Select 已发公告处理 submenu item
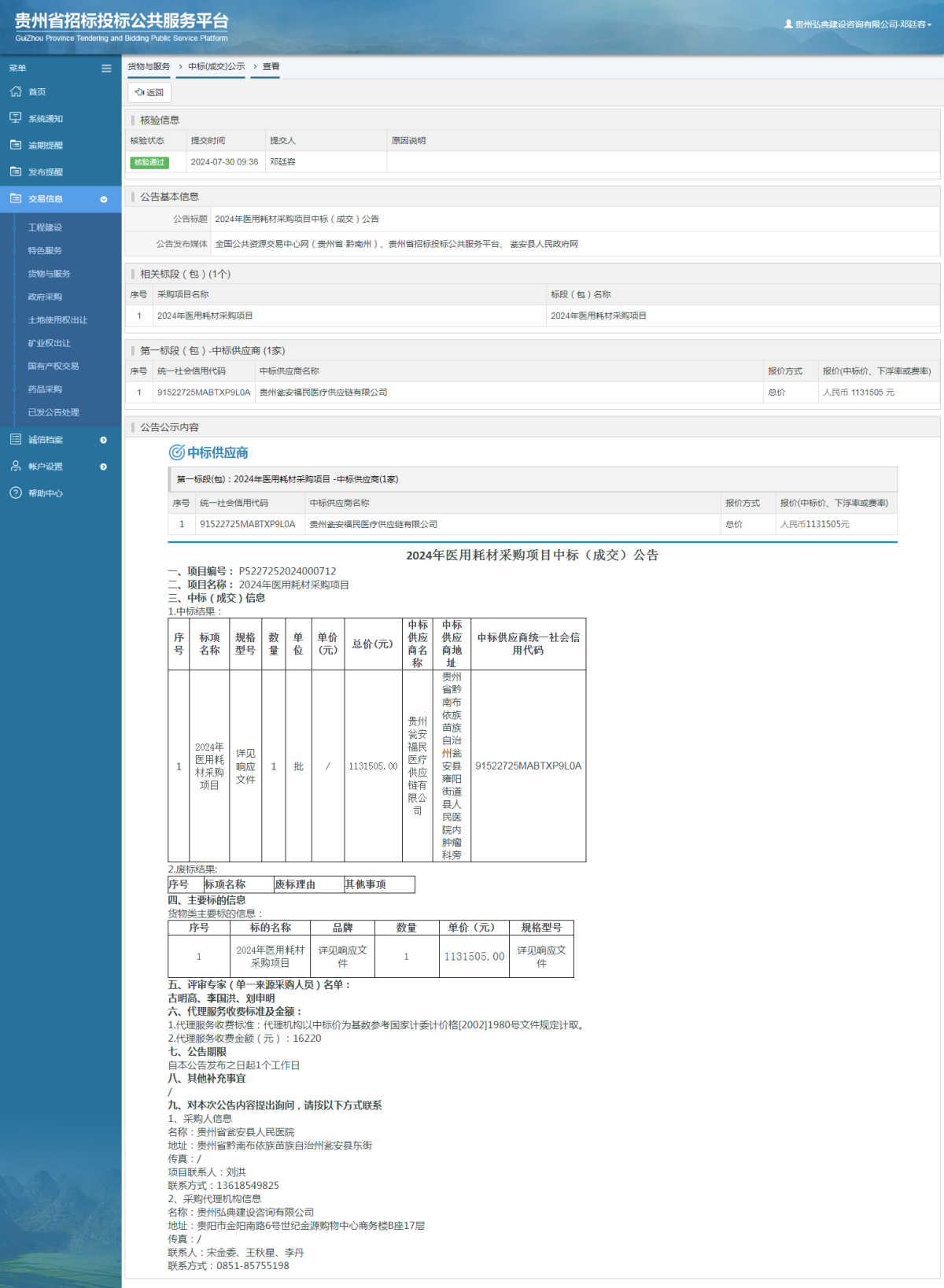Image resolution: width=944 pixels, height=1288 pixels. (53, 412)
